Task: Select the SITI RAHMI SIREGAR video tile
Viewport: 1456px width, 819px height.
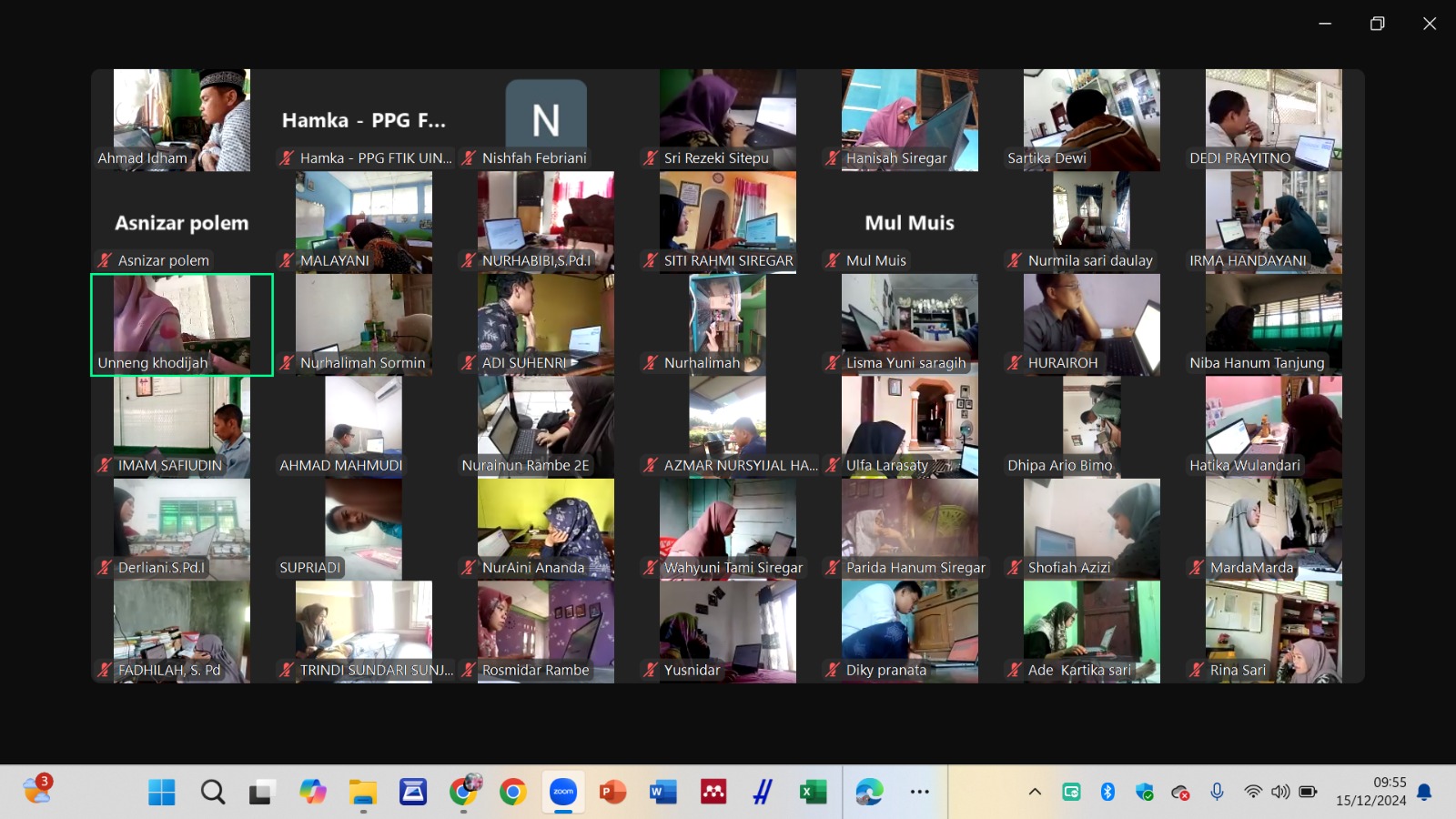Action: tap(728, 222)
